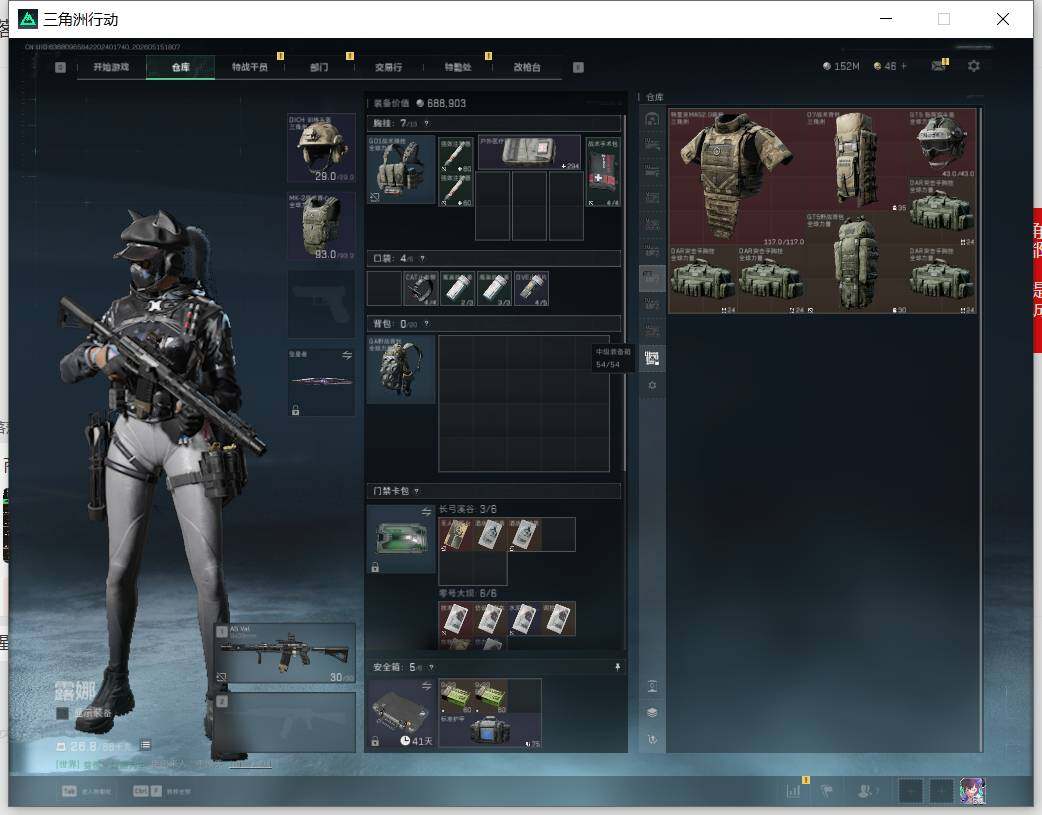Click the warehouse sidebar top lower icon
The image size is (1042, 815).
pyautogui.click(x=652, y=686)
